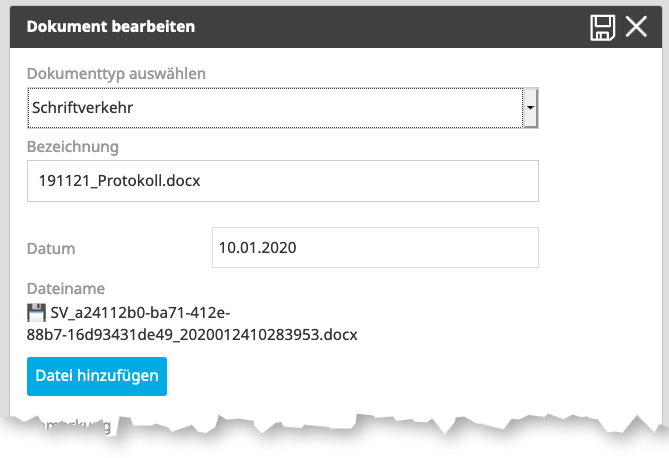Viewport: 669px width, 458px height.
Task: Focus the Bezeichnung text field
Action: [283, 181]
